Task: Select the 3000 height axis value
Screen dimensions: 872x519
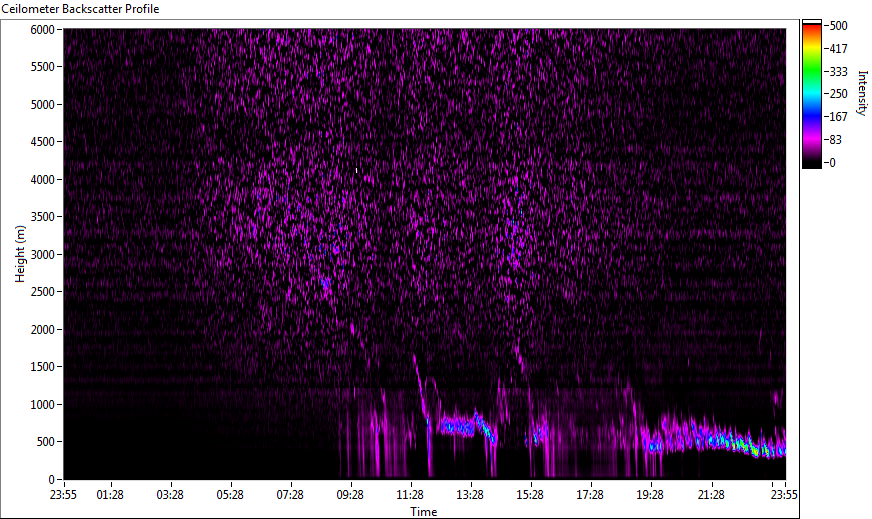Action: pyautogui.click(x=42, y=255)
